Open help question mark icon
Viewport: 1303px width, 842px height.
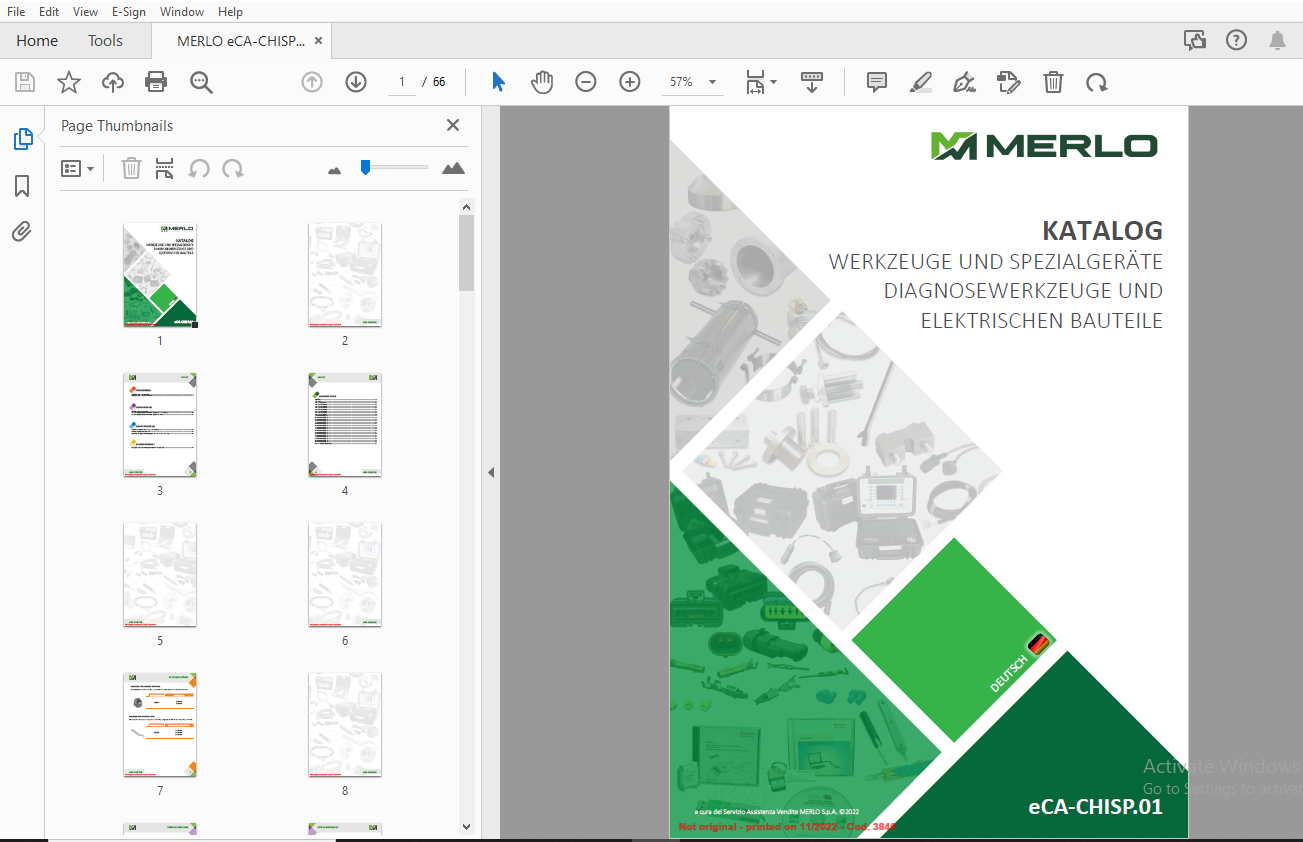click(1236, 40)
